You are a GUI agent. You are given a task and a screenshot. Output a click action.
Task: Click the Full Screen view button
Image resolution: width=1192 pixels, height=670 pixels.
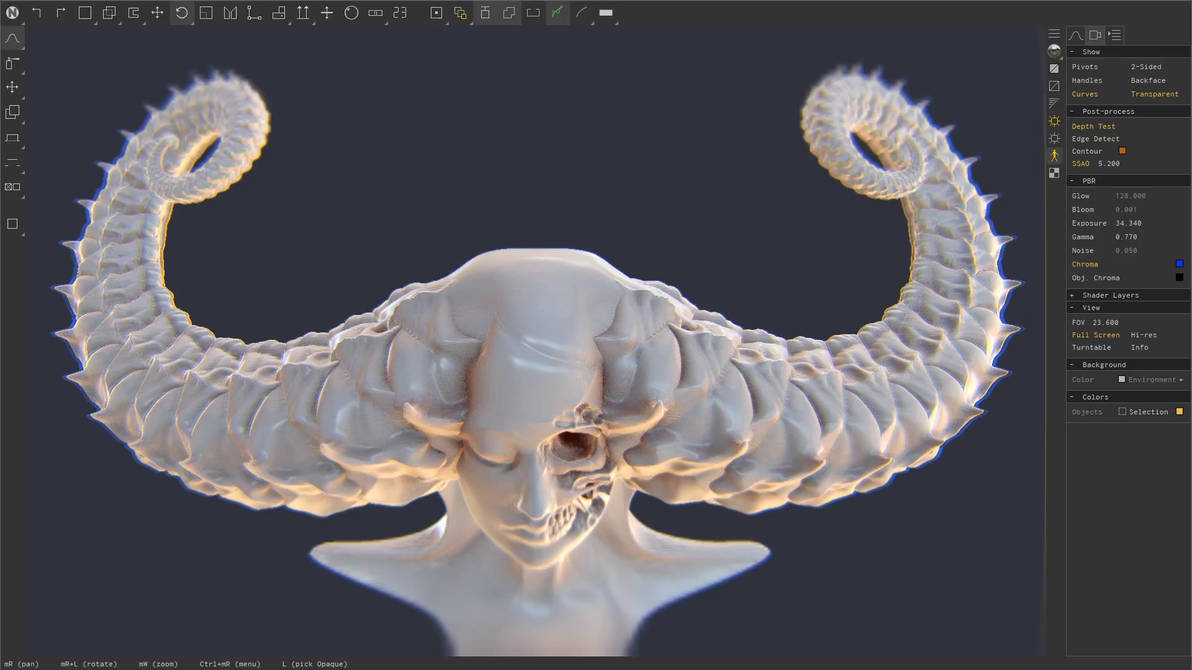point(1095,335)
